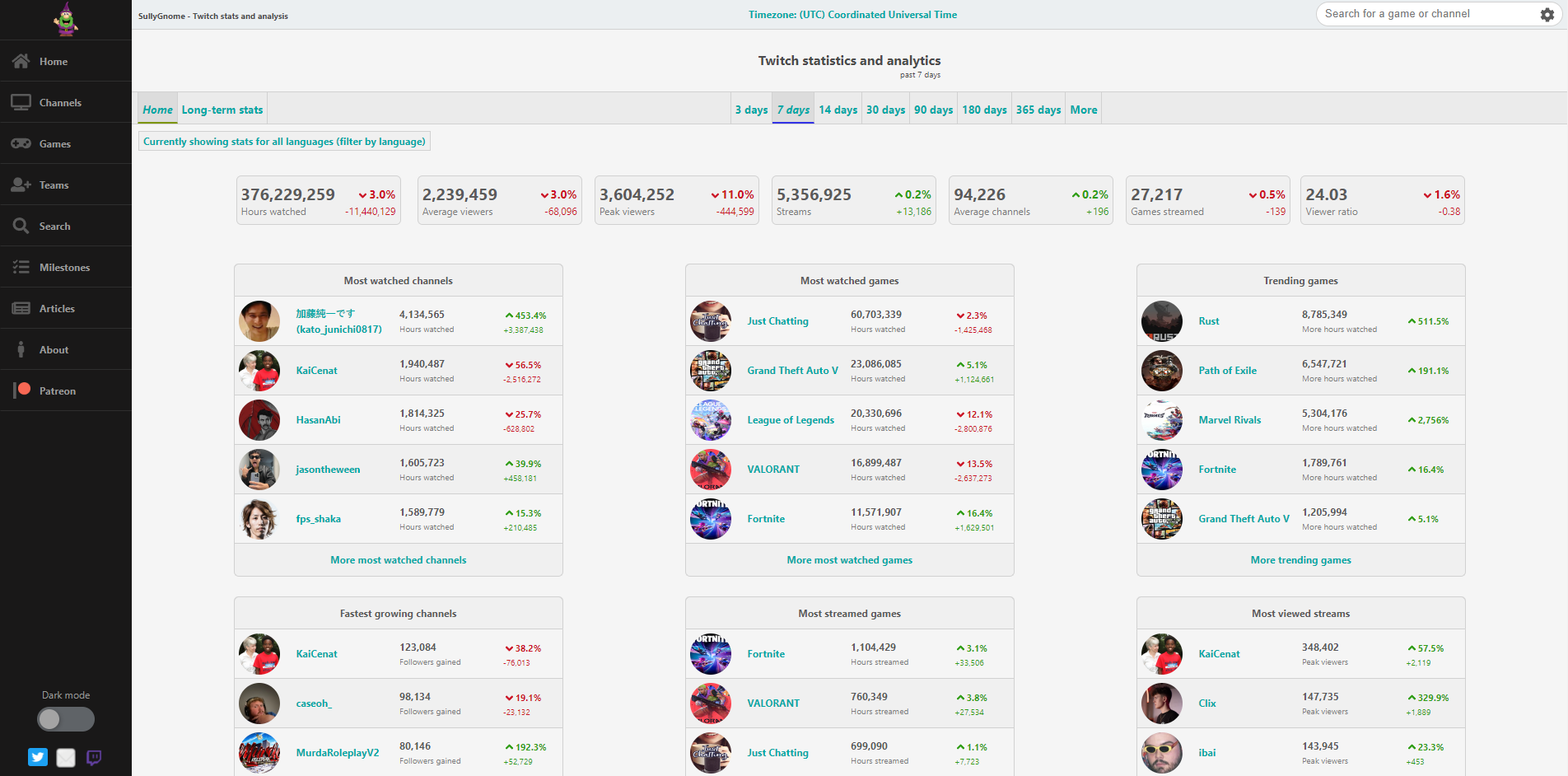Click the SullyGnome wizard logo
Image resolution: width=1568 pixels, height=776 pixels.
[x=65, y=19]
